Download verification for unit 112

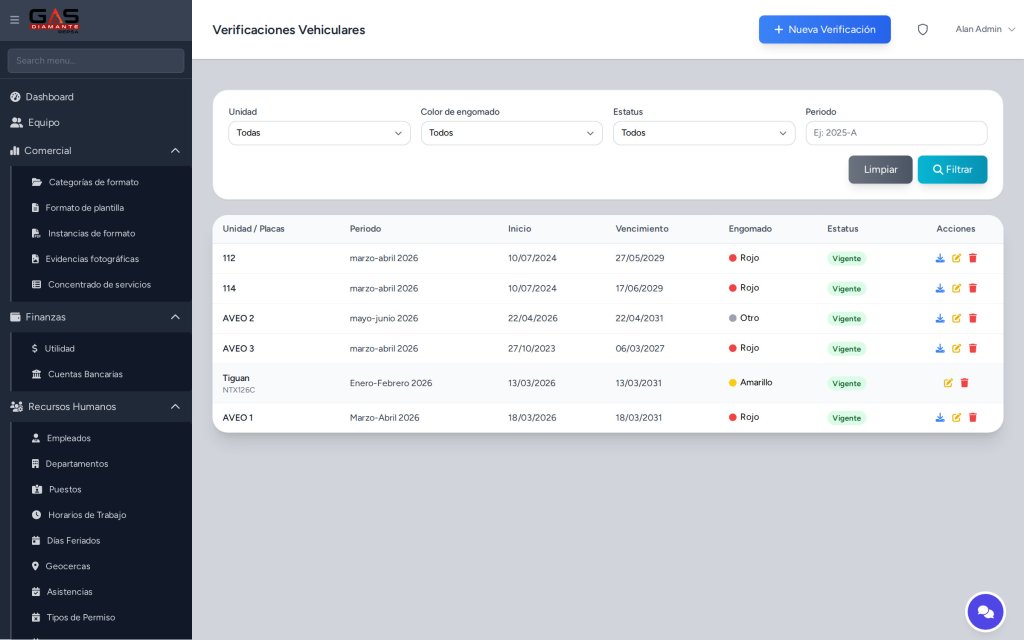940,258
